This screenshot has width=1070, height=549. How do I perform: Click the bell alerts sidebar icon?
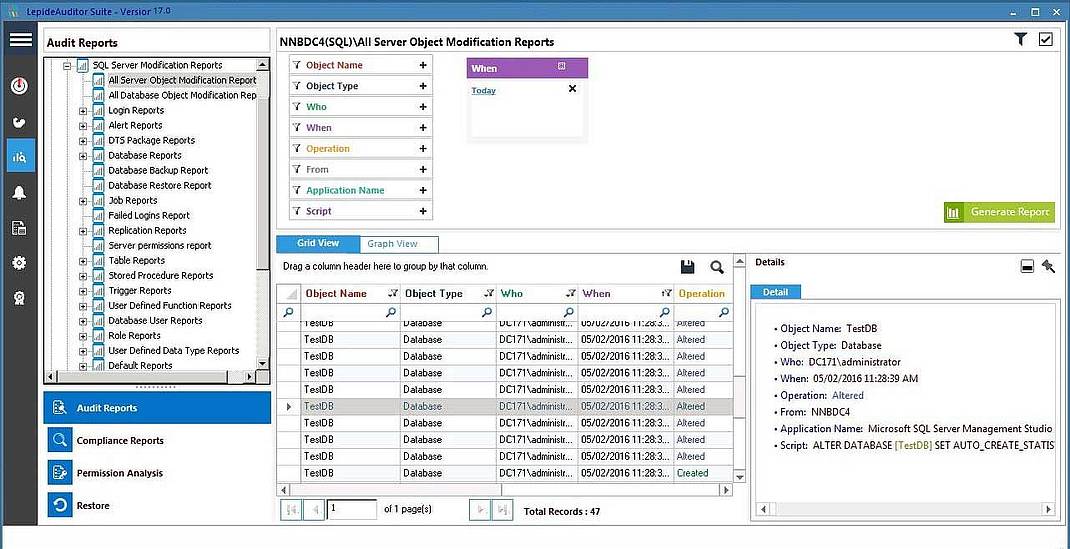click(19, 193)
